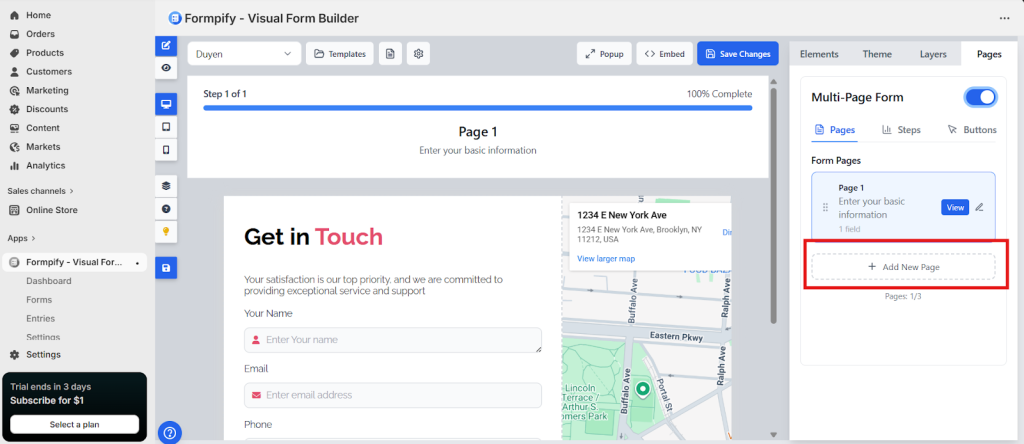Image resolution: width=1024 pixels, height=444 pixels.
Task: Select desktop view icon
Action: click(x=166, y=104)
